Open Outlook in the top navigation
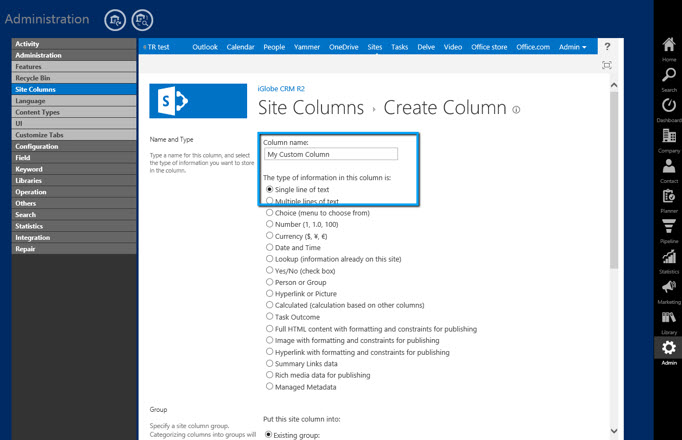This screenshot has width=682, height=440. 205,47
